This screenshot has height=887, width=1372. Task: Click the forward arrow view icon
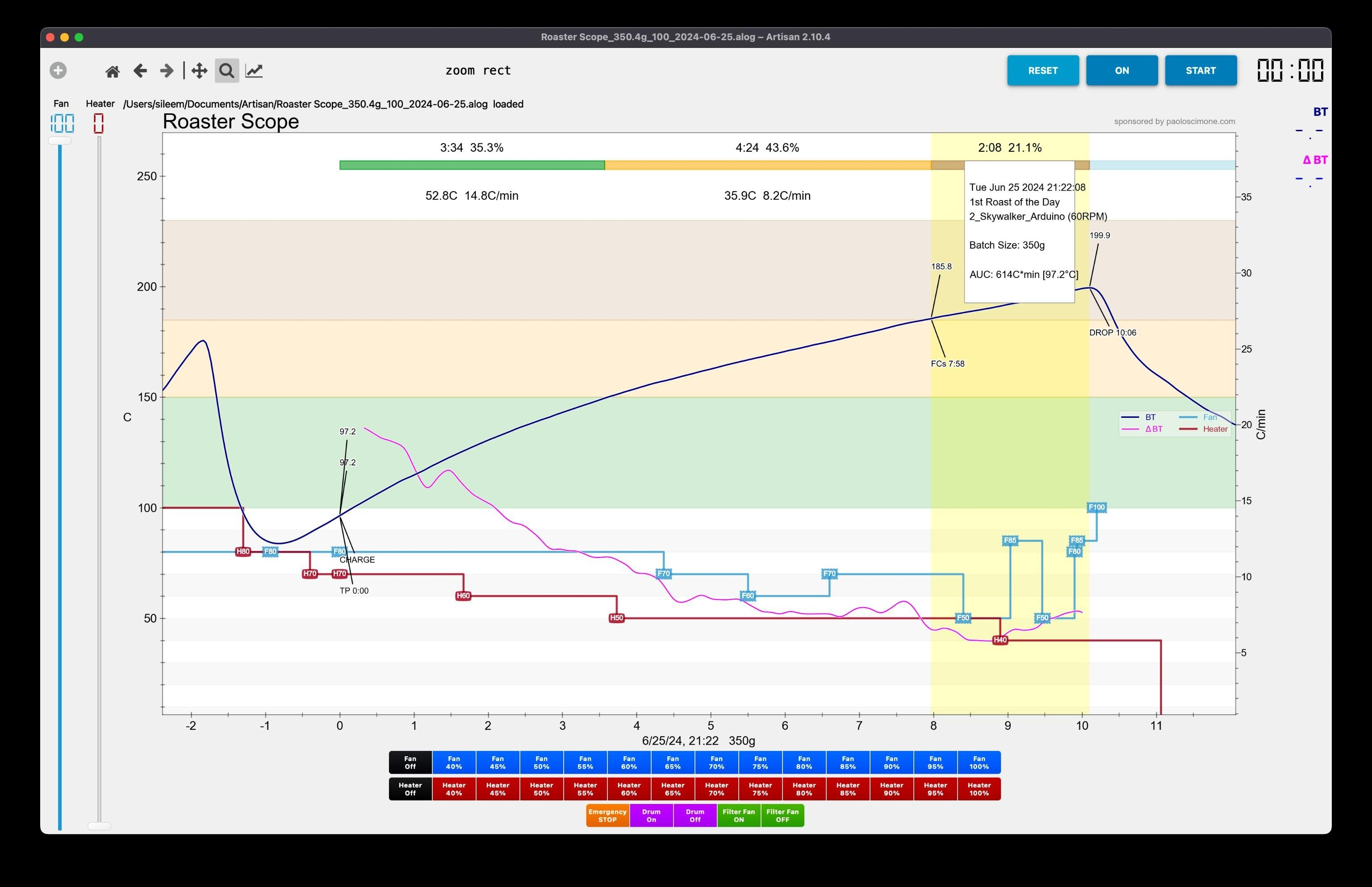167,71
